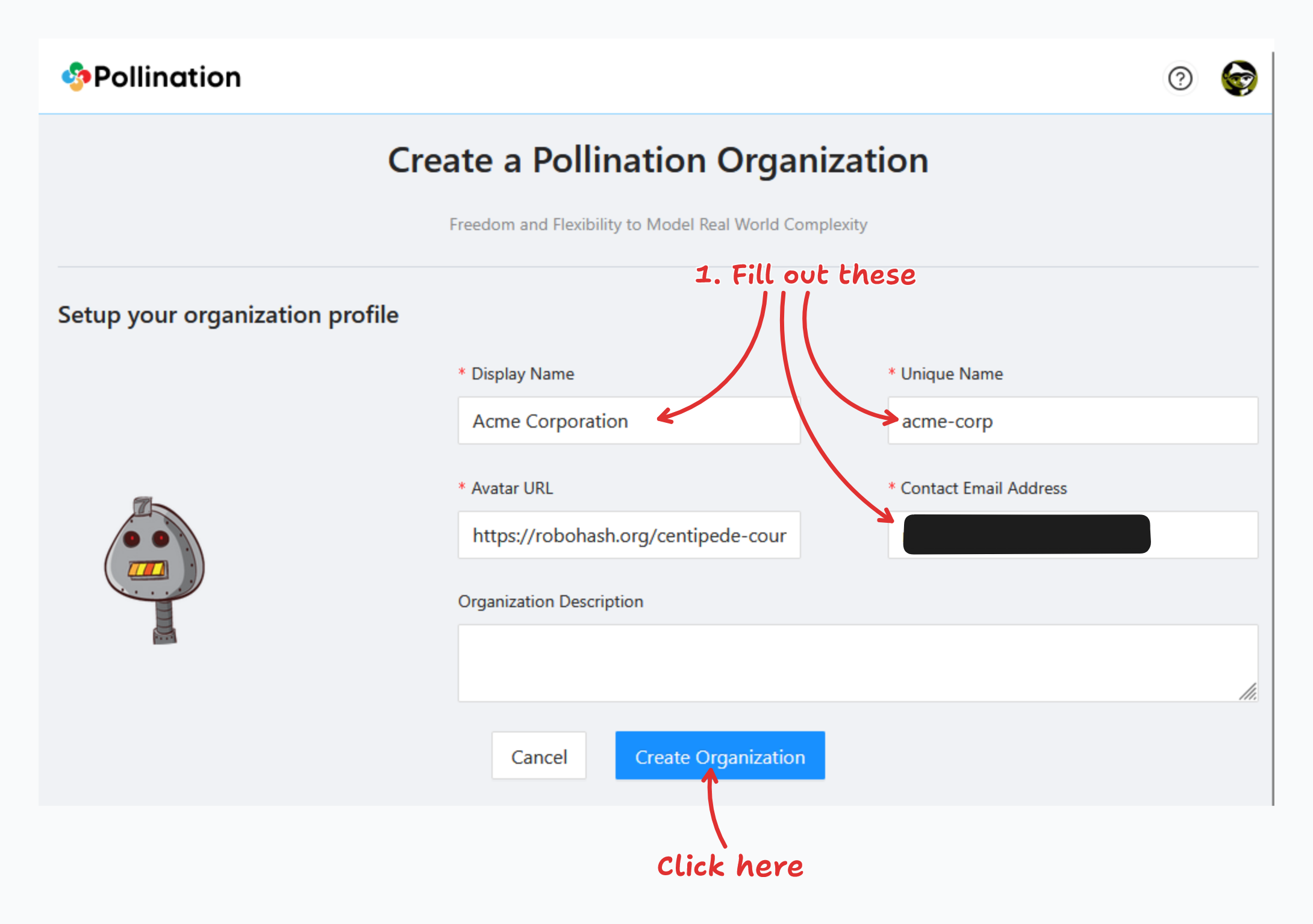Screen dimensions: 1313x924
Task: Click the Setup your organization profile heading
Action: [228, 315]
